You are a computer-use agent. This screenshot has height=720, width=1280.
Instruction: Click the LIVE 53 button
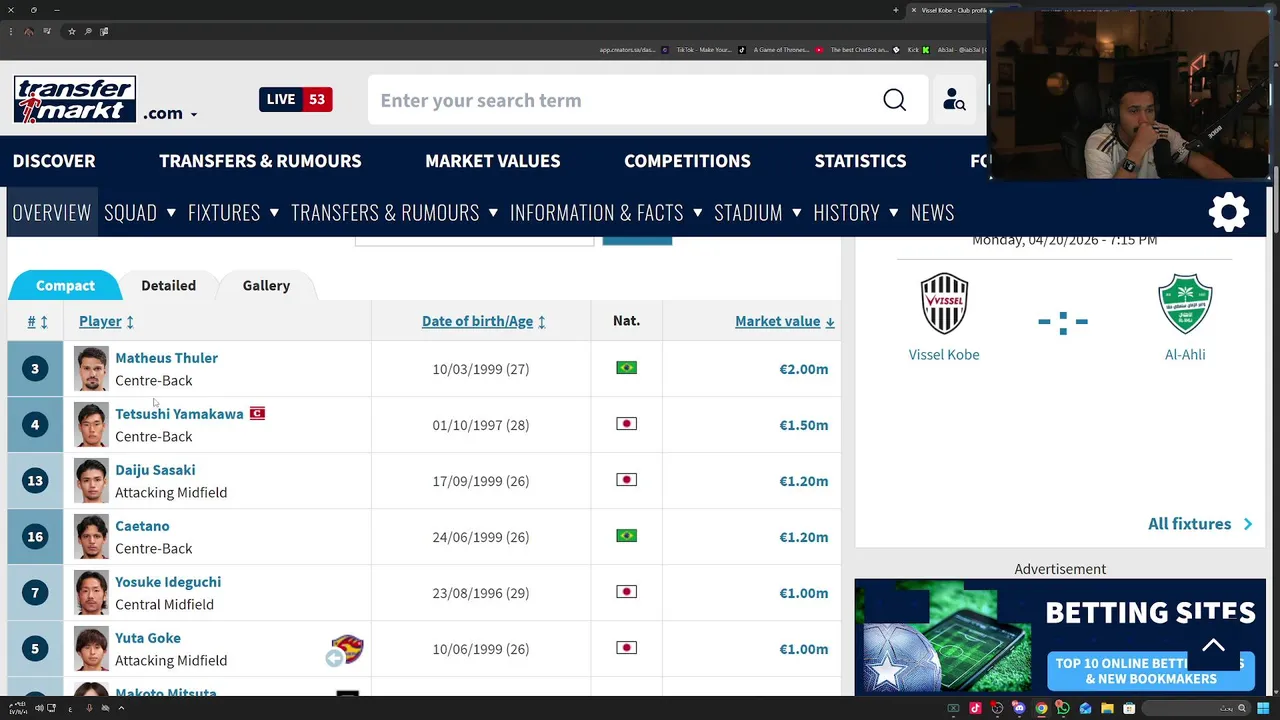pyautogui.click(x=296, y=99)
